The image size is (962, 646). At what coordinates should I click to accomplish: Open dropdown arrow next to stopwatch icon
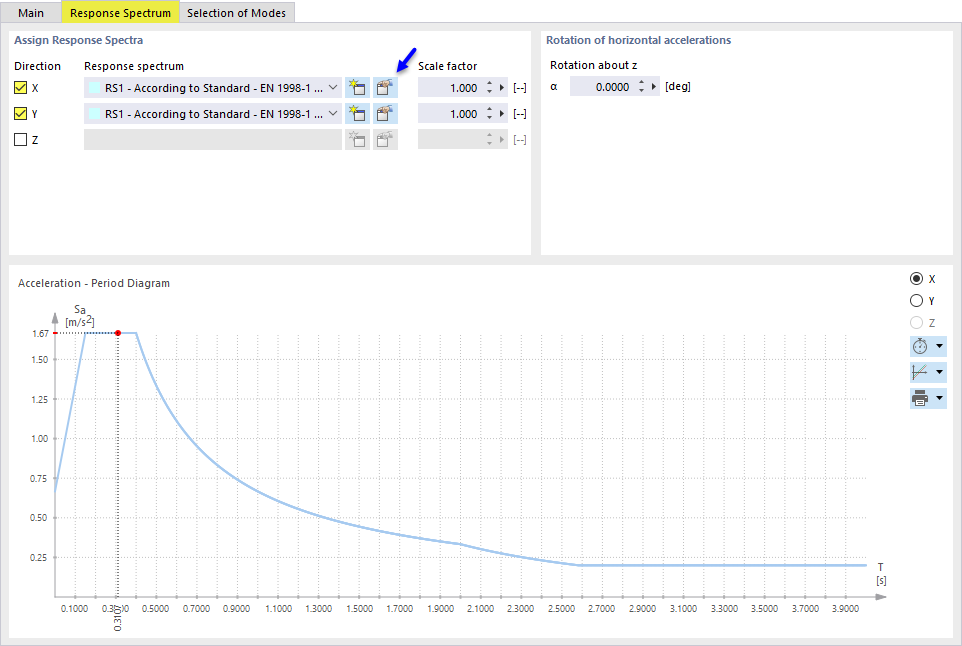coord(939,346)
